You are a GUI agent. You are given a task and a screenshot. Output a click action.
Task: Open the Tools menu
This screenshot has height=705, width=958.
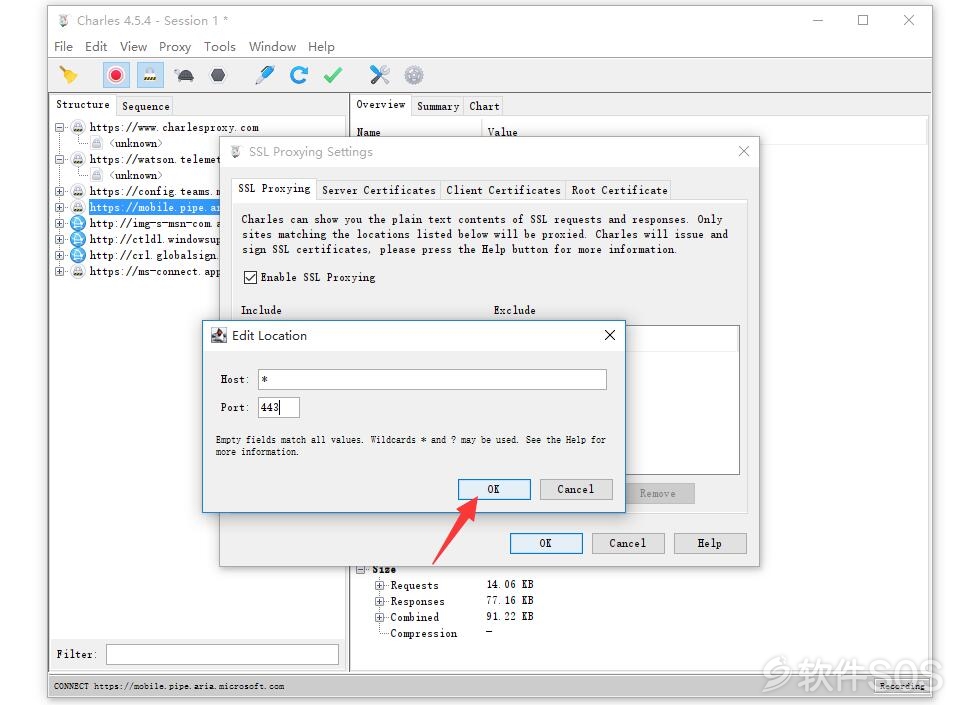coord(219,46)
